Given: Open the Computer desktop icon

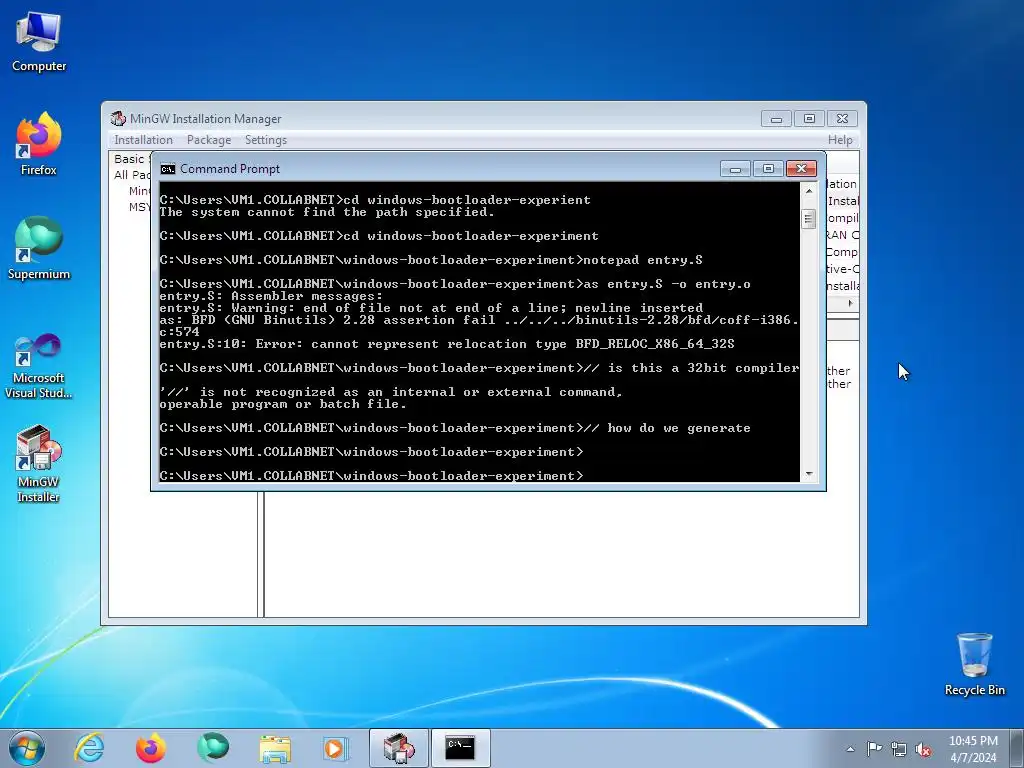Looking at the screenshot, I should point(39,42).
